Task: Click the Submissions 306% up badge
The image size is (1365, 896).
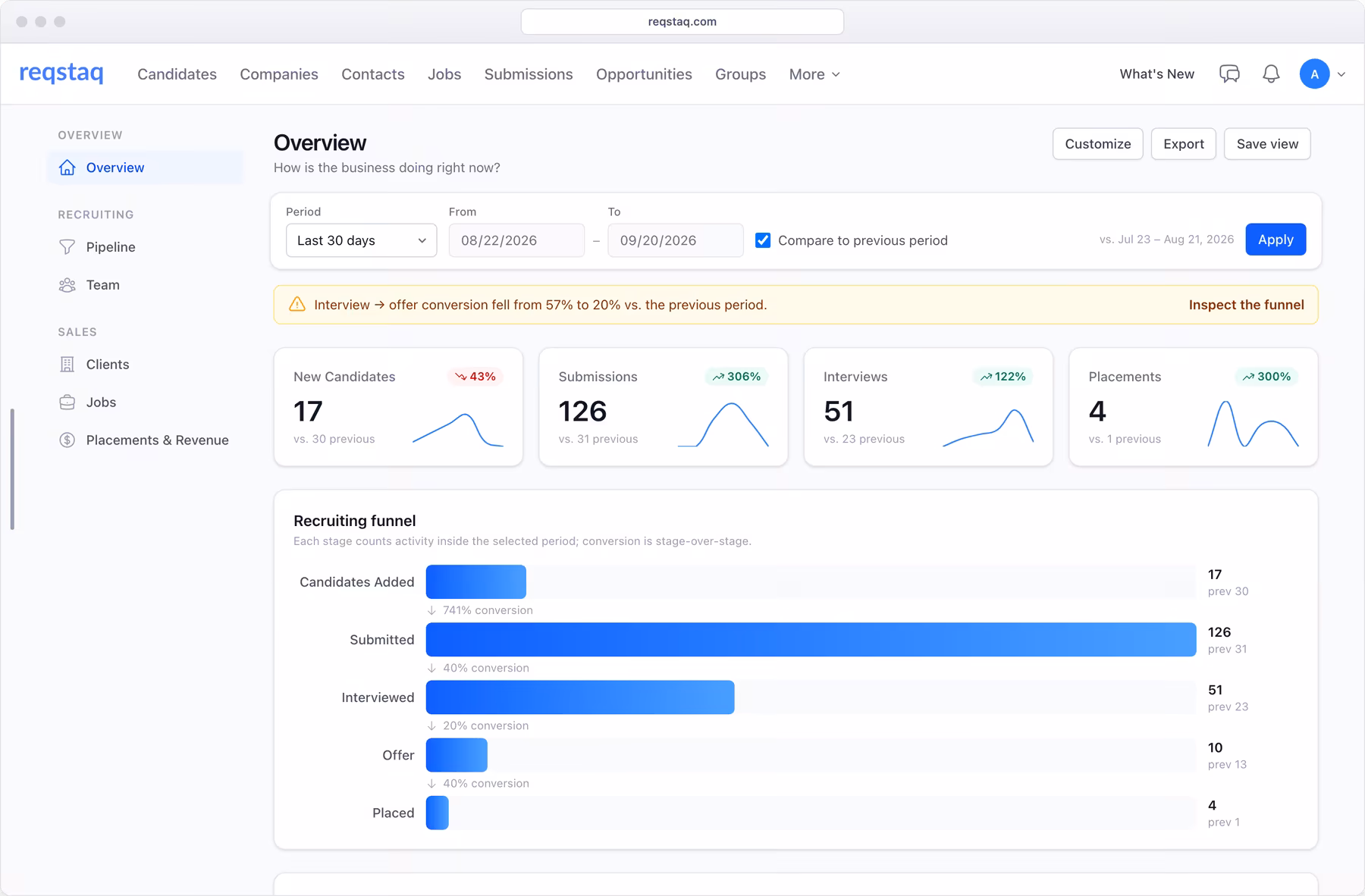Action: (736, 377)
